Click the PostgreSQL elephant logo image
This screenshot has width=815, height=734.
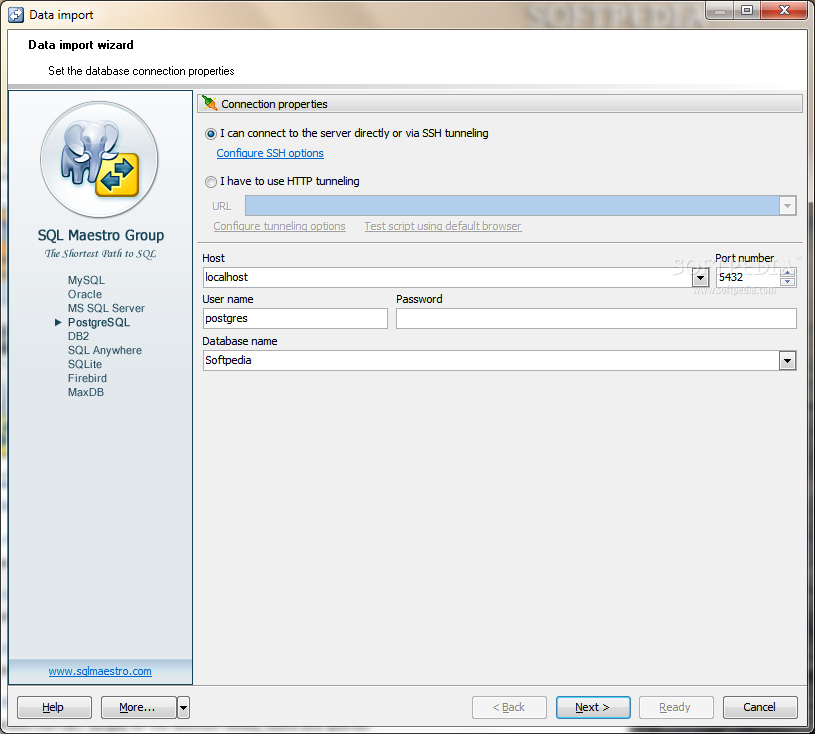coord(99,160)
